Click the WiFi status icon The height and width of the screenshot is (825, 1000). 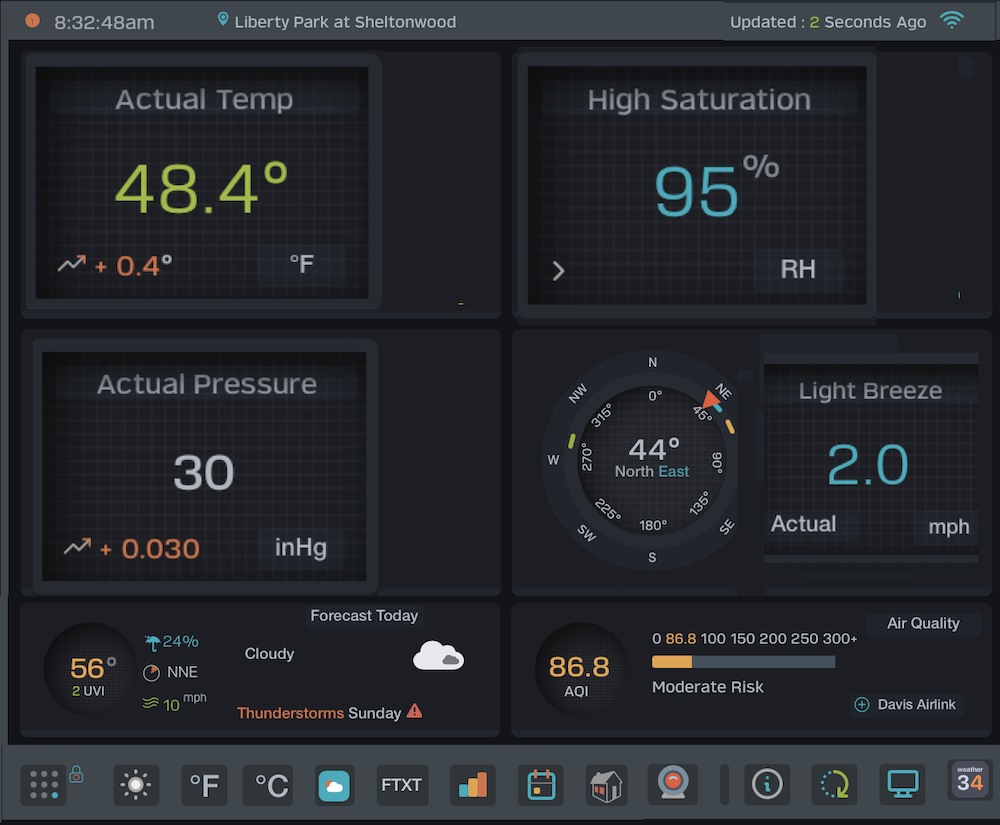click(952, 20)
